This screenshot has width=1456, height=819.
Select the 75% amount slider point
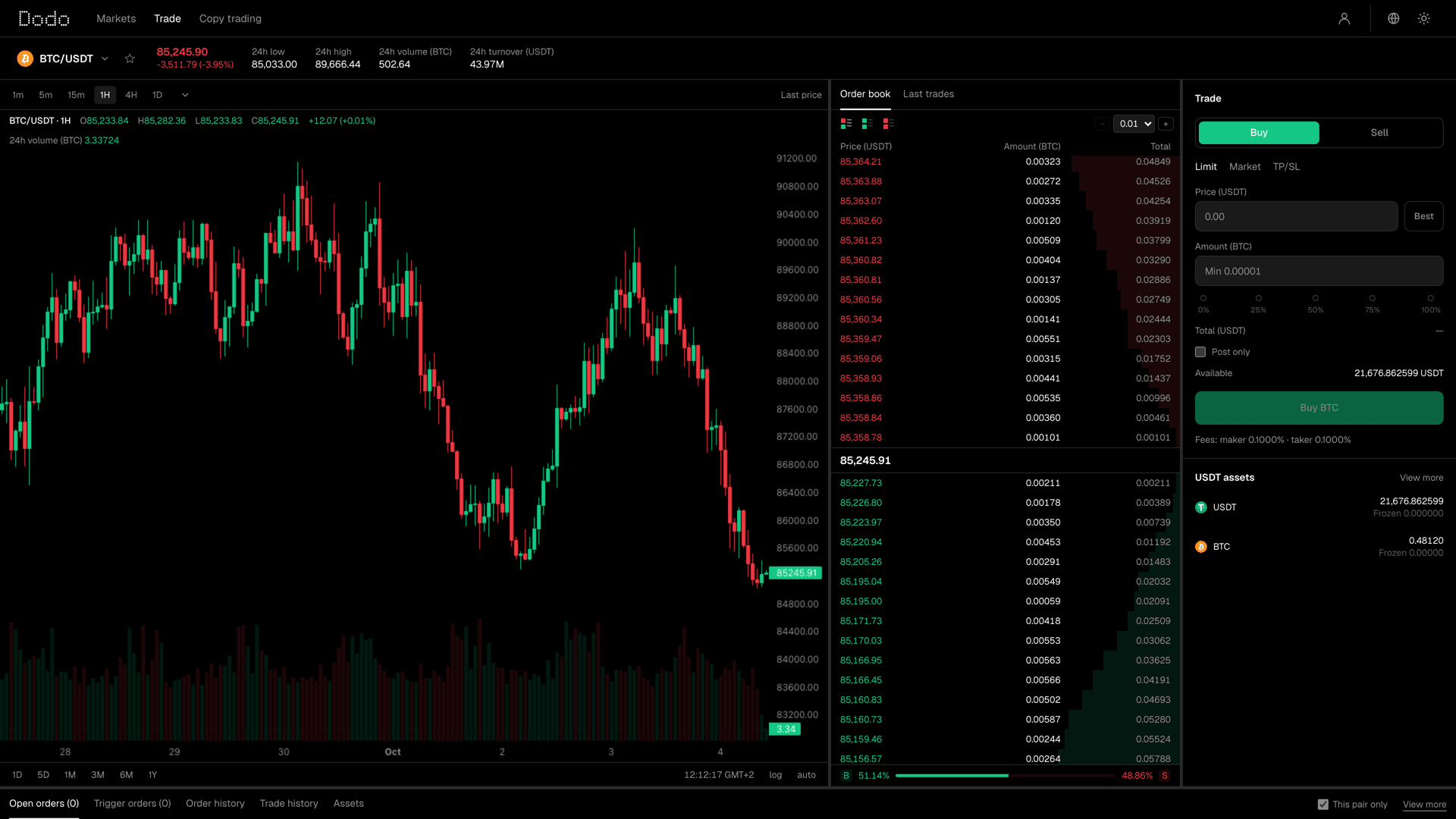[x=1372, y=298]
